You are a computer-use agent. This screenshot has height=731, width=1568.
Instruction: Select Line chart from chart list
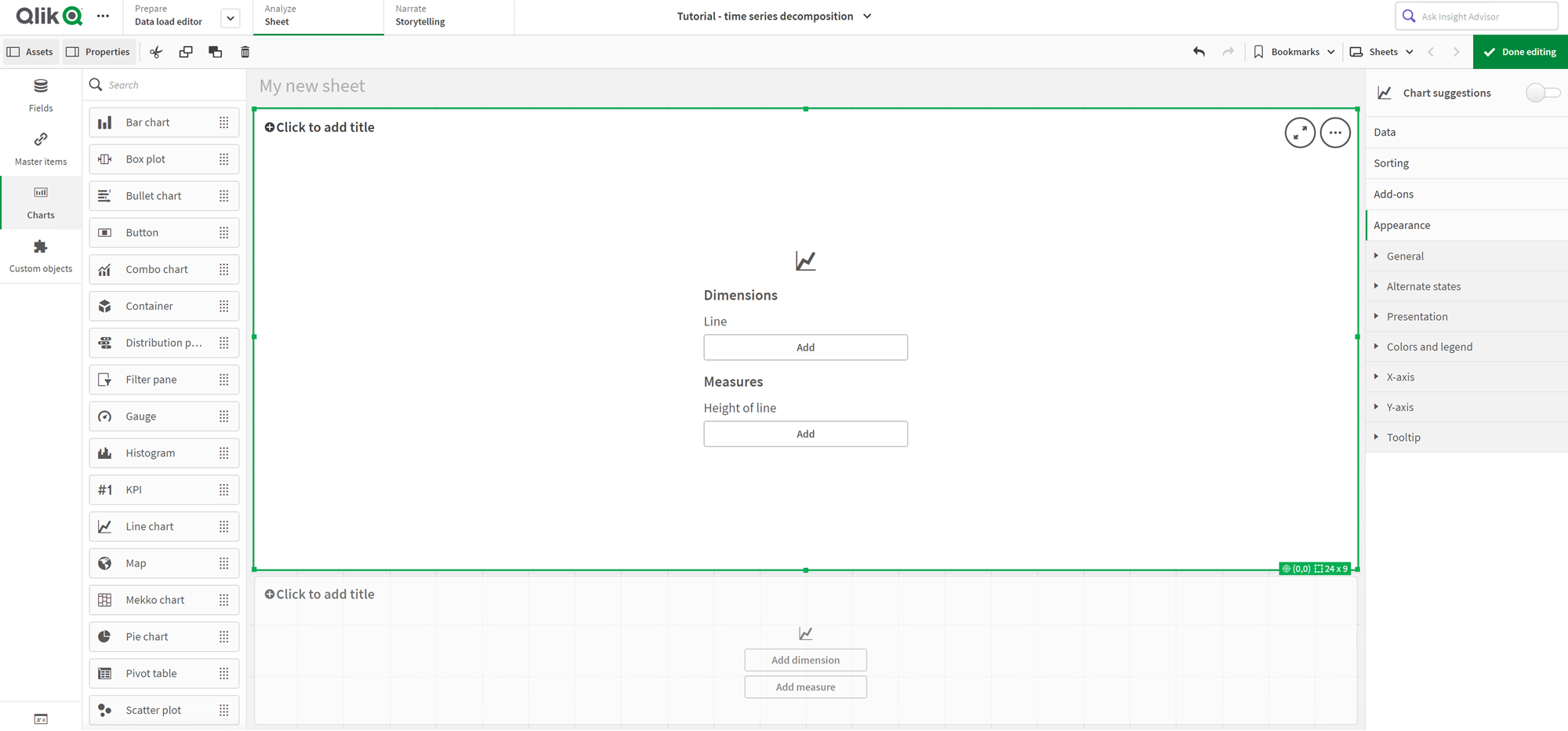164,526
